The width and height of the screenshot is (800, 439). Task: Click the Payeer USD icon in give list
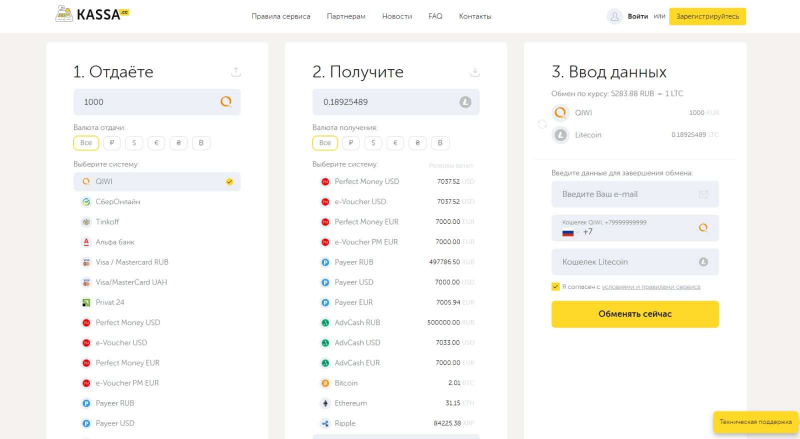pos(86,423)
